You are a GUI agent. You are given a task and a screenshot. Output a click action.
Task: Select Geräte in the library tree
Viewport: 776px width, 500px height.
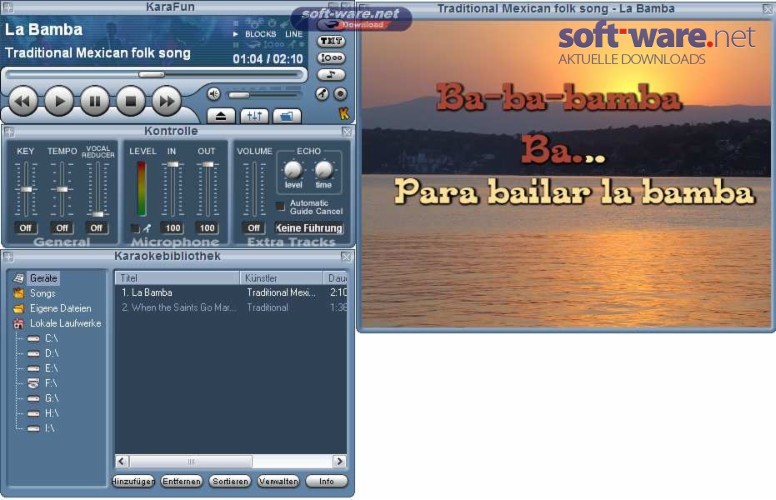44,278
